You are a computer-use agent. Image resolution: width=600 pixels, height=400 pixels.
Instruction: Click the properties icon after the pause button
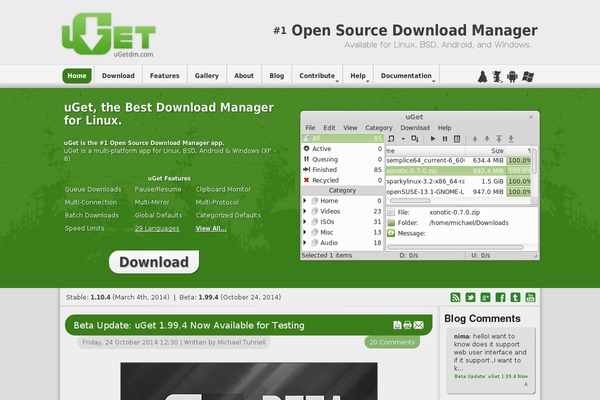[x=457, y=139]
